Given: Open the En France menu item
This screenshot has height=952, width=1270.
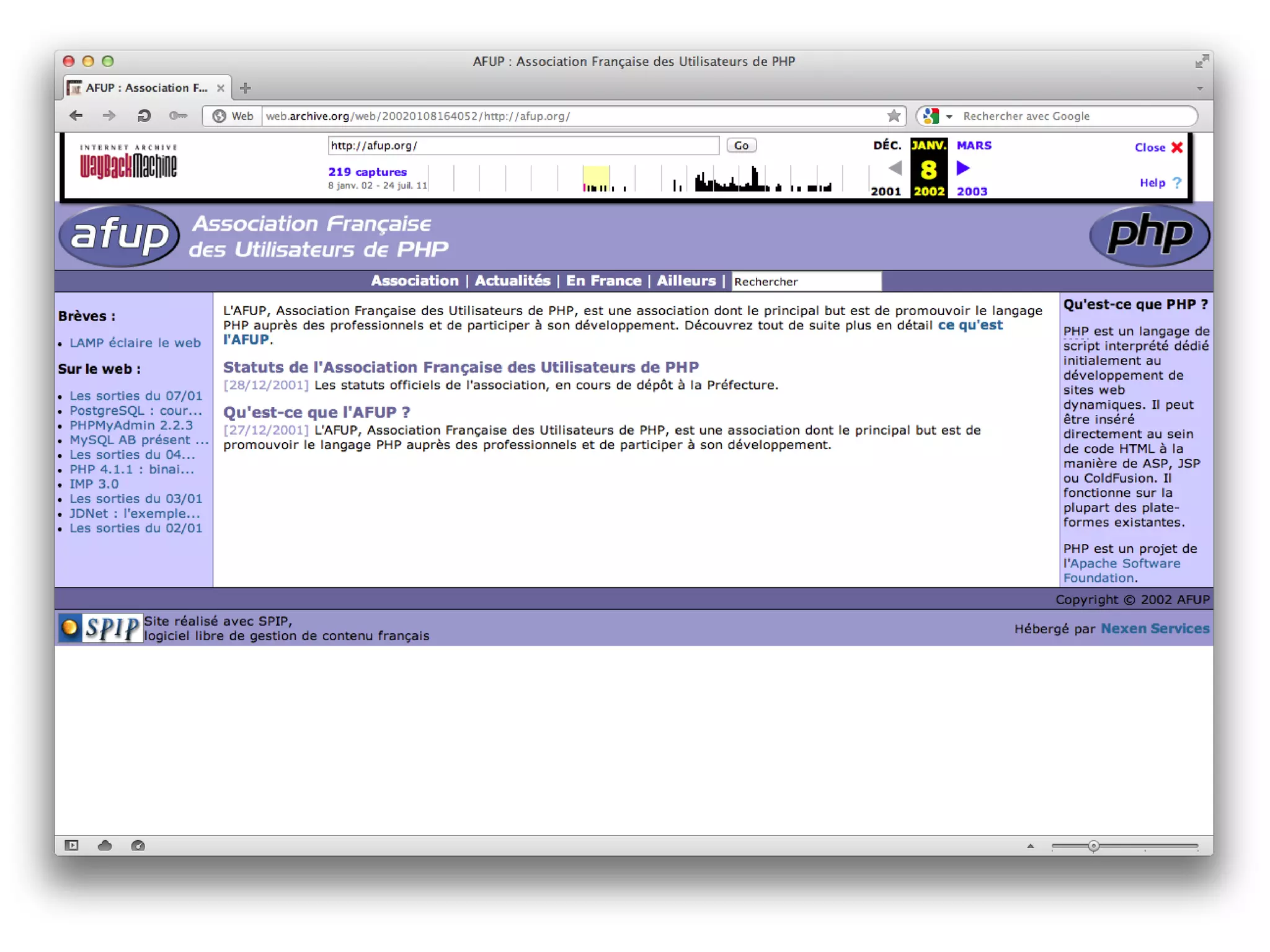Looking at the screenshot, I should pos(603,281).
